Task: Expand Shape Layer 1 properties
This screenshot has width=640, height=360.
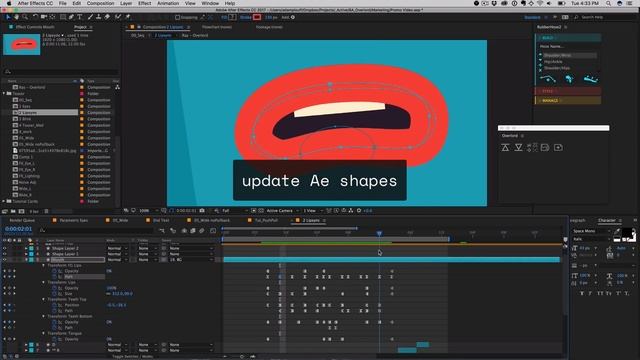Action: coord(26,254)
